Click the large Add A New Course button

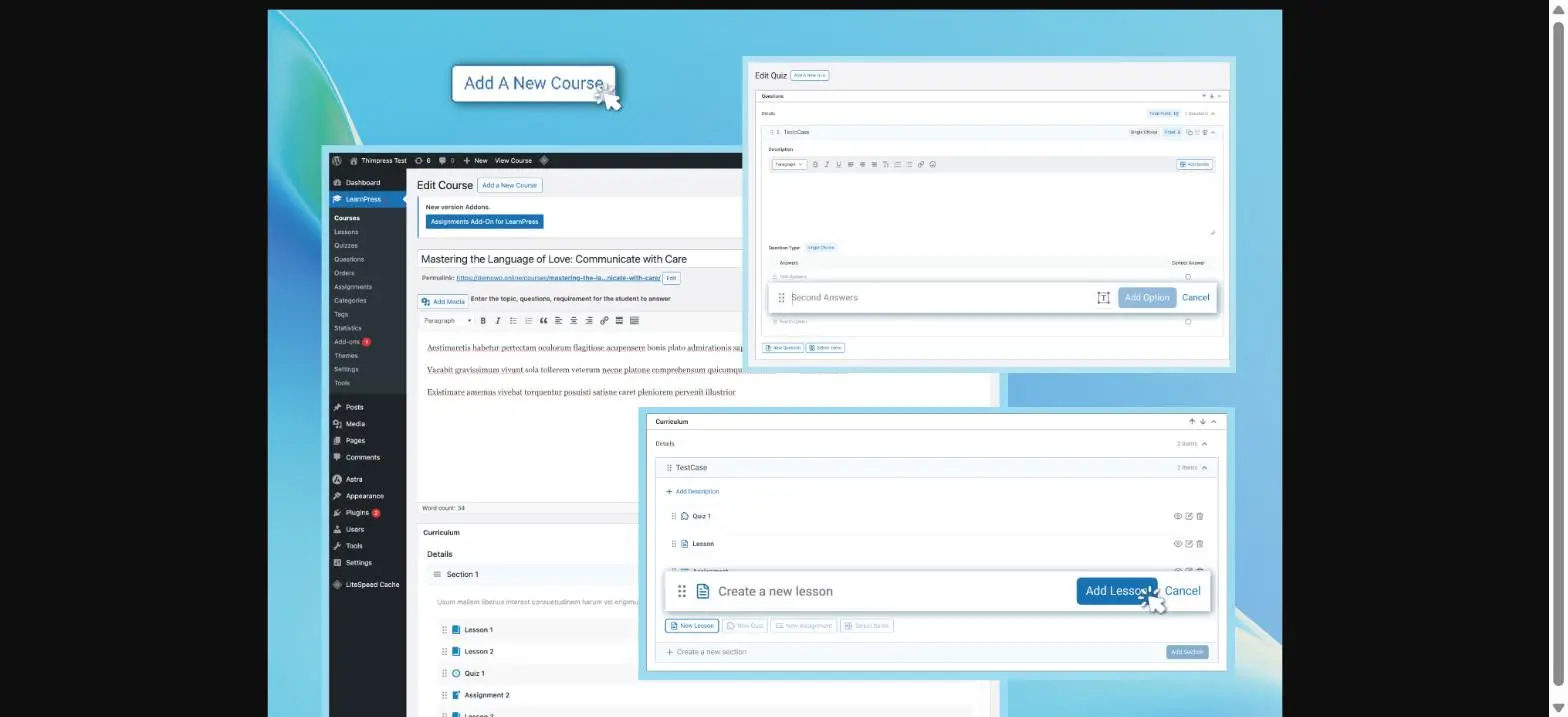tap(534, 83)
